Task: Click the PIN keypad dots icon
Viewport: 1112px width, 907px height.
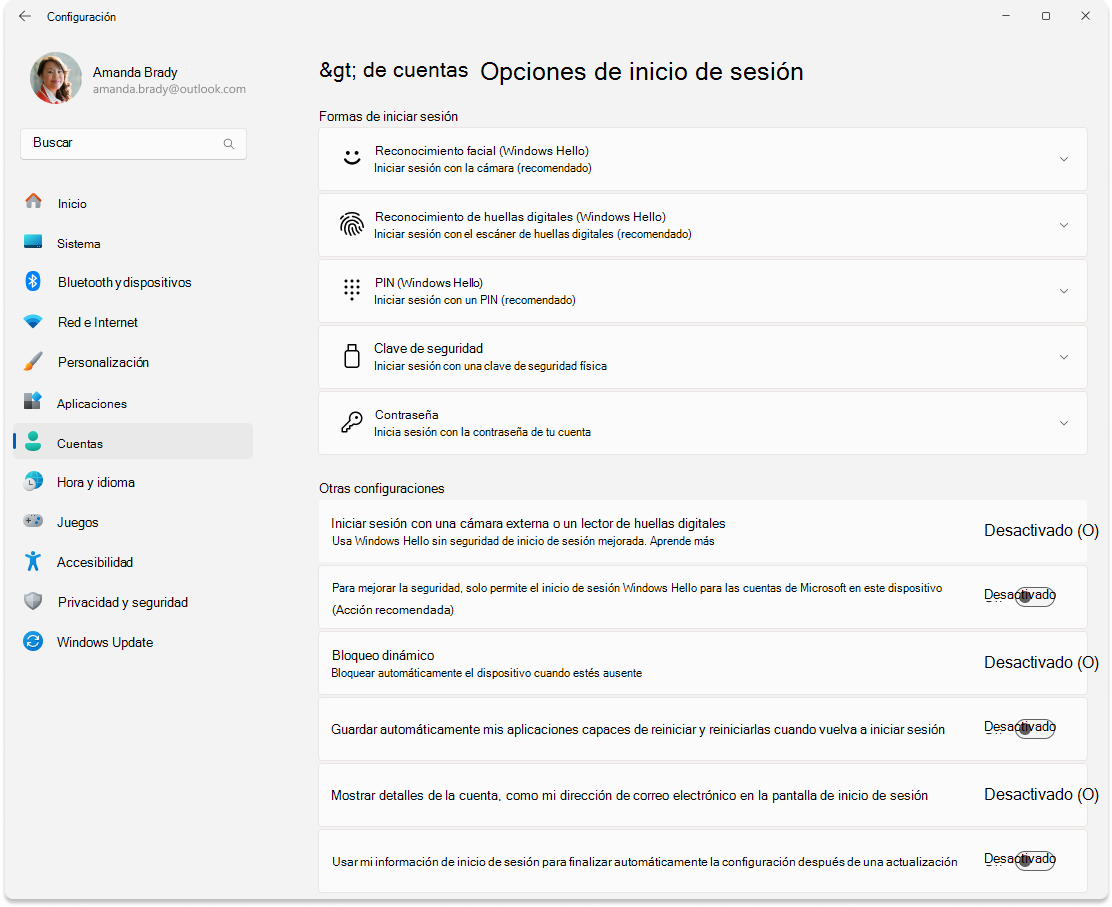Action: pyautogui.click(x=352, y=290)
